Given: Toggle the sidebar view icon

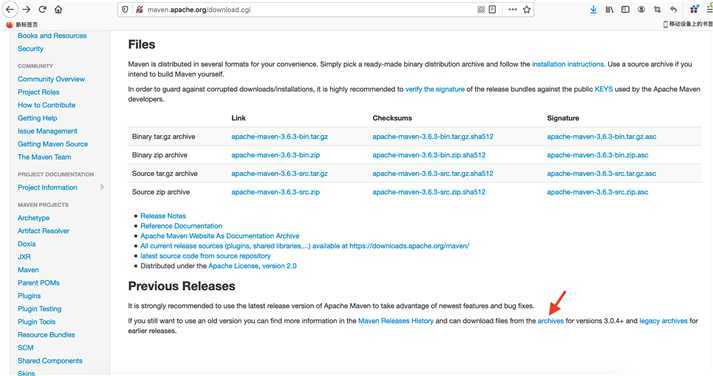Looking at the screenshot, I should click(625, 10).
